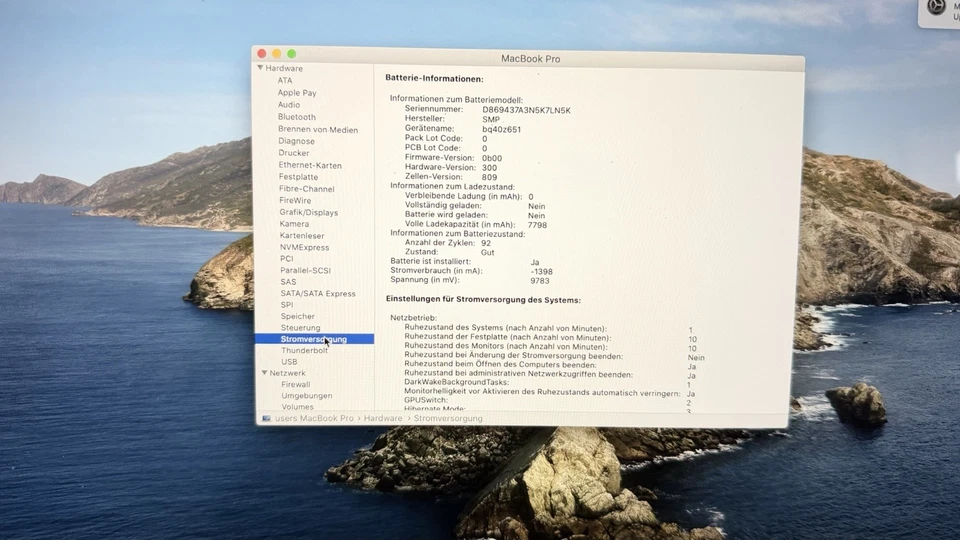Open Umgebungen under Netzwerk

pos(307,396)
